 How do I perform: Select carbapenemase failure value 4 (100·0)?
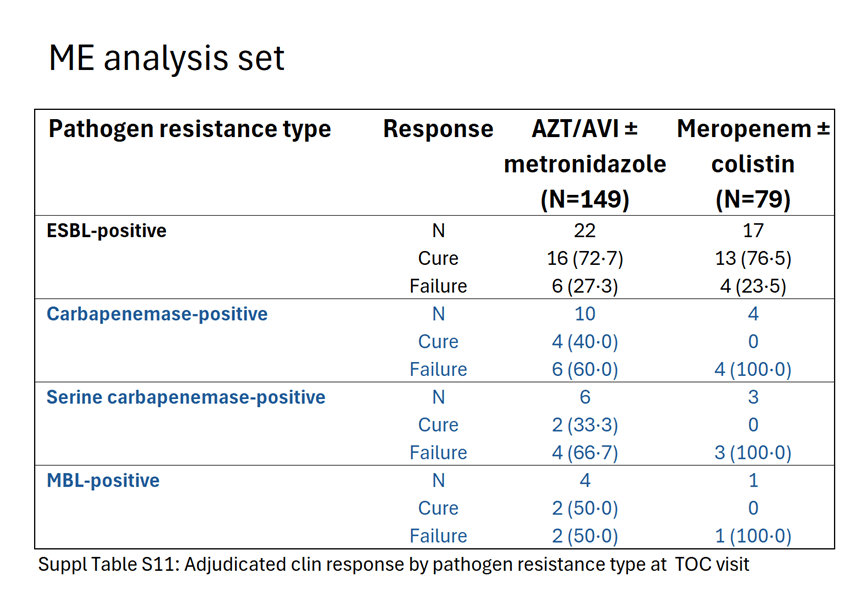pos(753,370)
